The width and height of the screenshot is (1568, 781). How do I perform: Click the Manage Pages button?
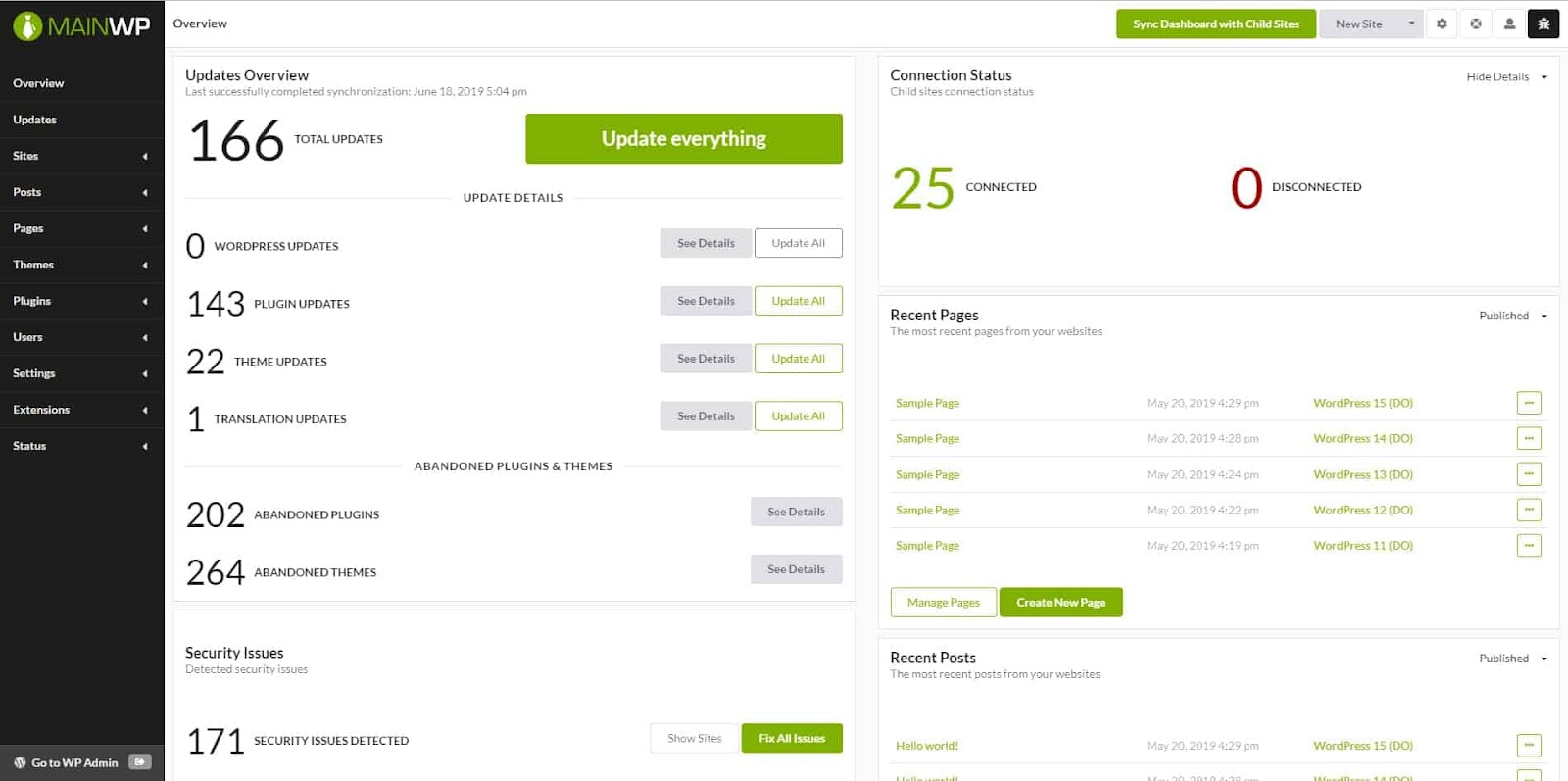pos(943,603)
